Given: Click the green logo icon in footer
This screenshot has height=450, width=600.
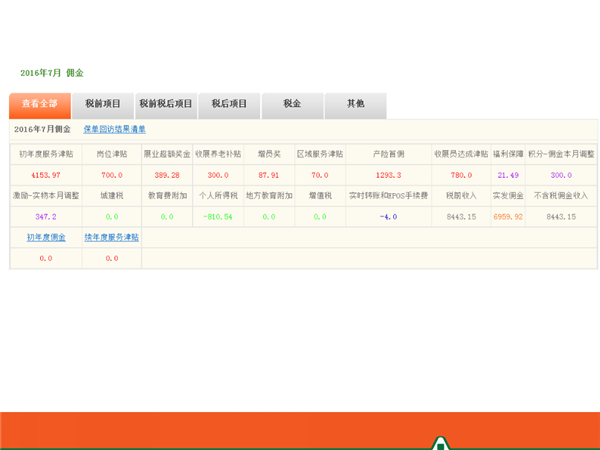Looking at the screenshot, I should click(x=438, y=442).
